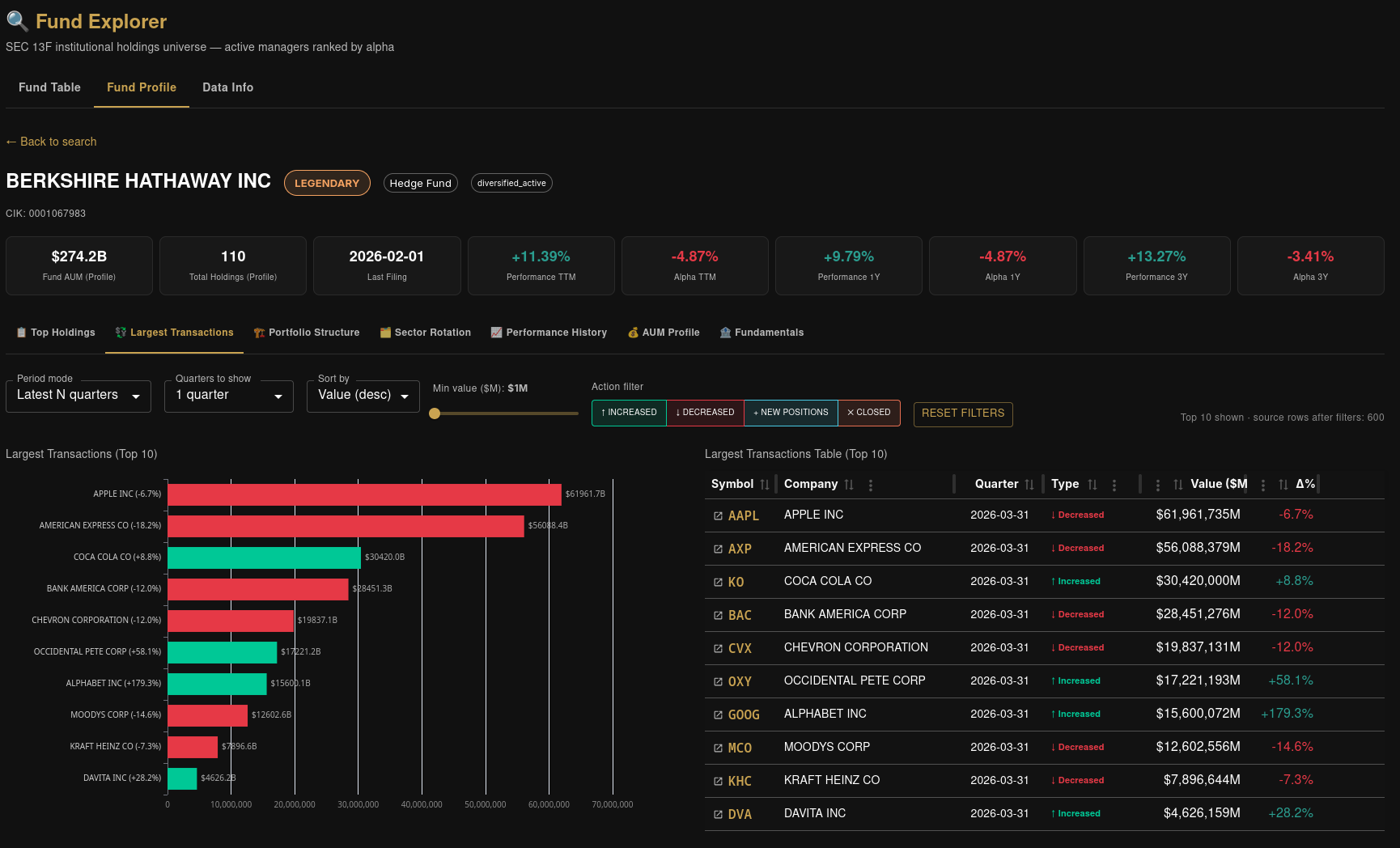
Task: Switch to the Fund Table tab
Action: pos(49,87)
